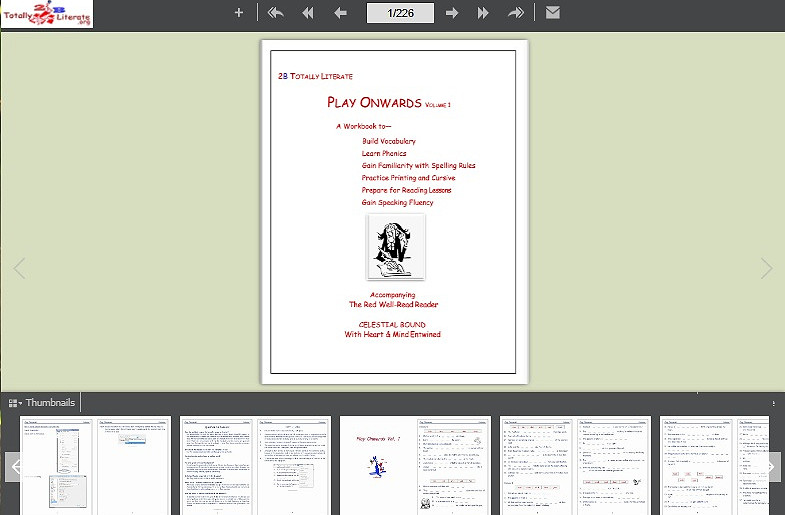Open fifth partially visible thumbnail spread
This screenshot has height=515, width=785.
[714, 465]
